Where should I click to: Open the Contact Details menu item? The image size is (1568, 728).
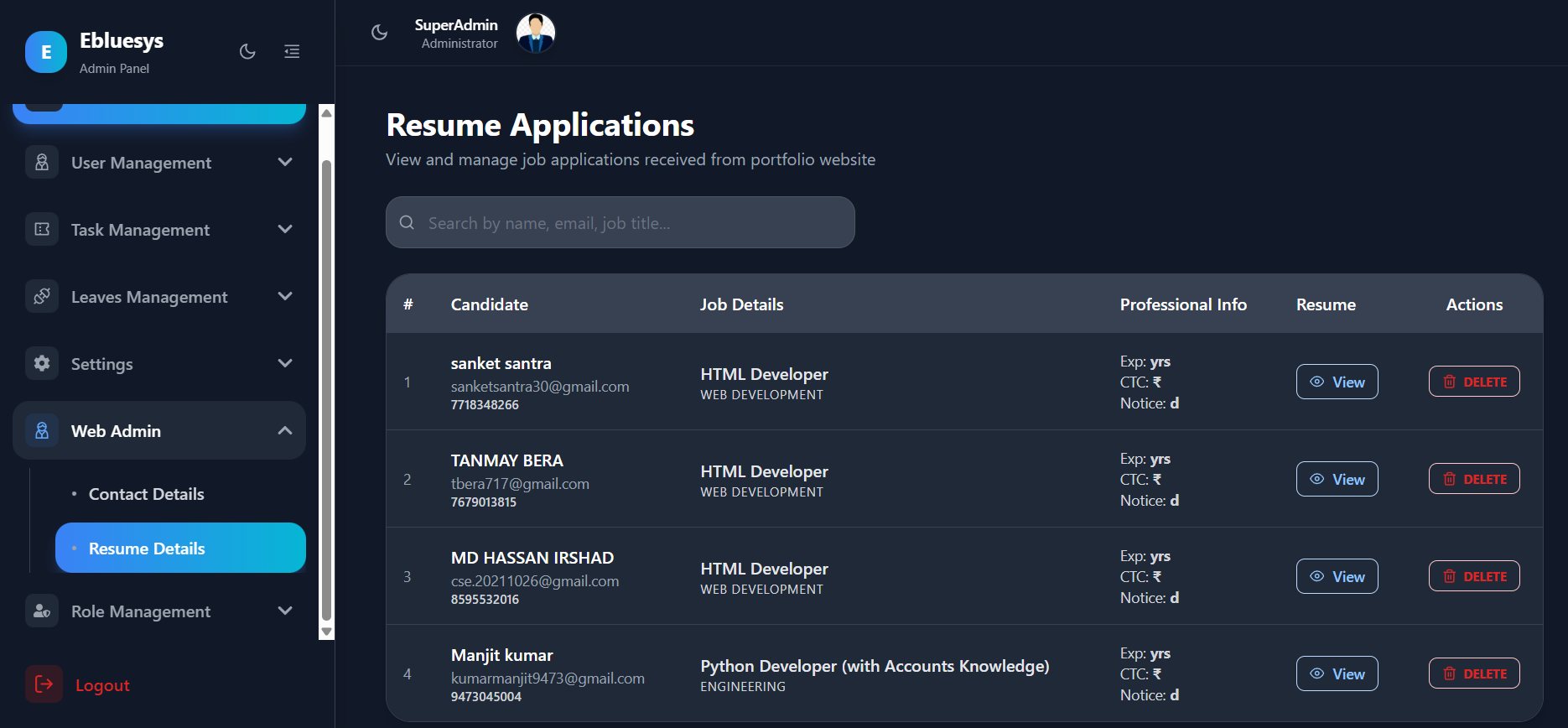147,494
